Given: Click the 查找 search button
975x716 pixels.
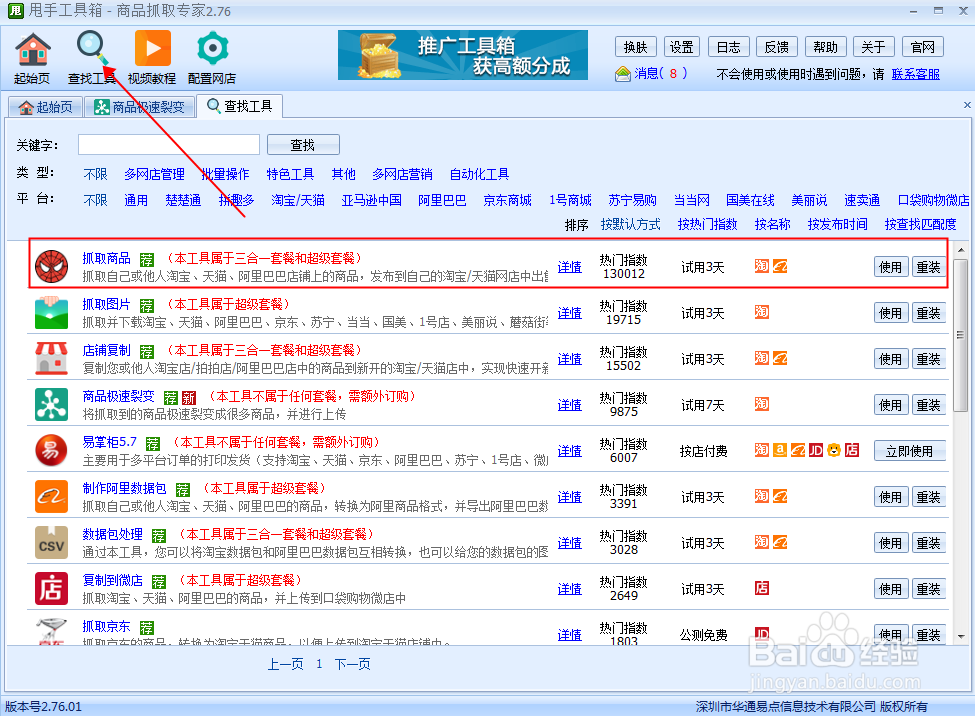Looking at the screenshot, I should coord(303,144).
